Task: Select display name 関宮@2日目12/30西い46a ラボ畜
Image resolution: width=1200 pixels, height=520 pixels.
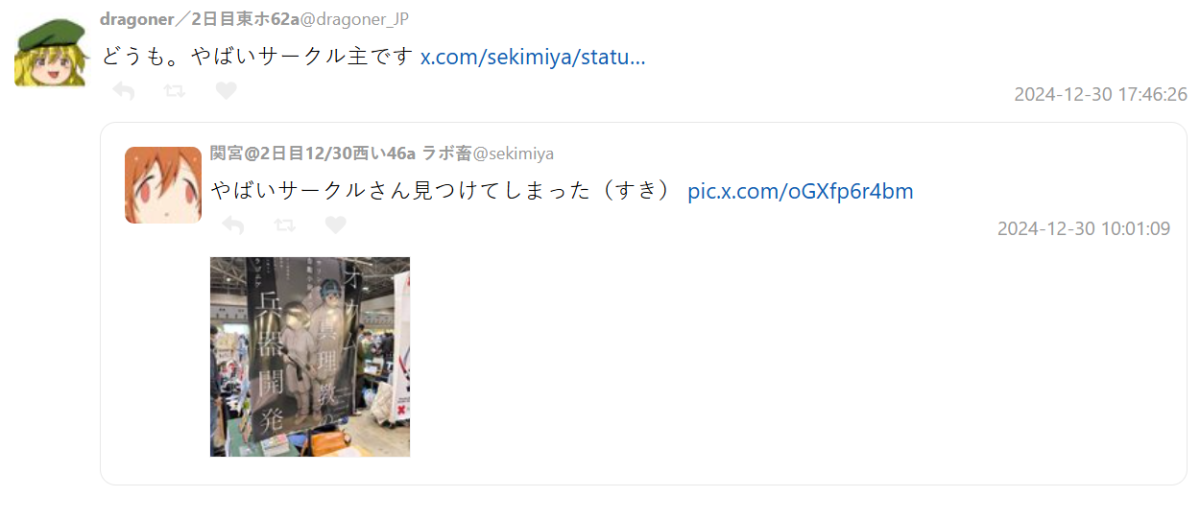Action: coord(341,153)
